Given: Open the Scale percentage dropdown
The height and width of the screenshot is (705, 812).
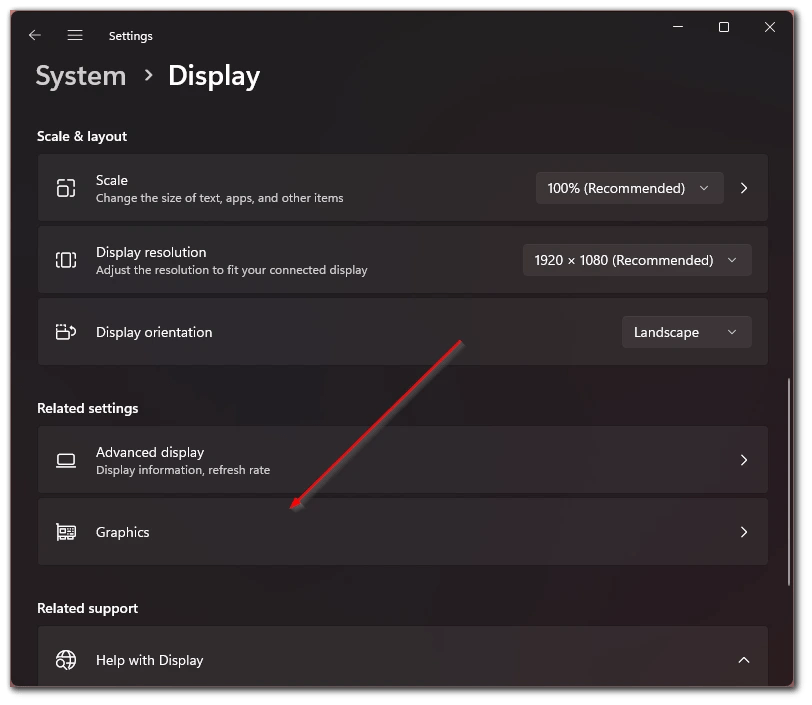Looking at the screenshot, I should [629, 188].
